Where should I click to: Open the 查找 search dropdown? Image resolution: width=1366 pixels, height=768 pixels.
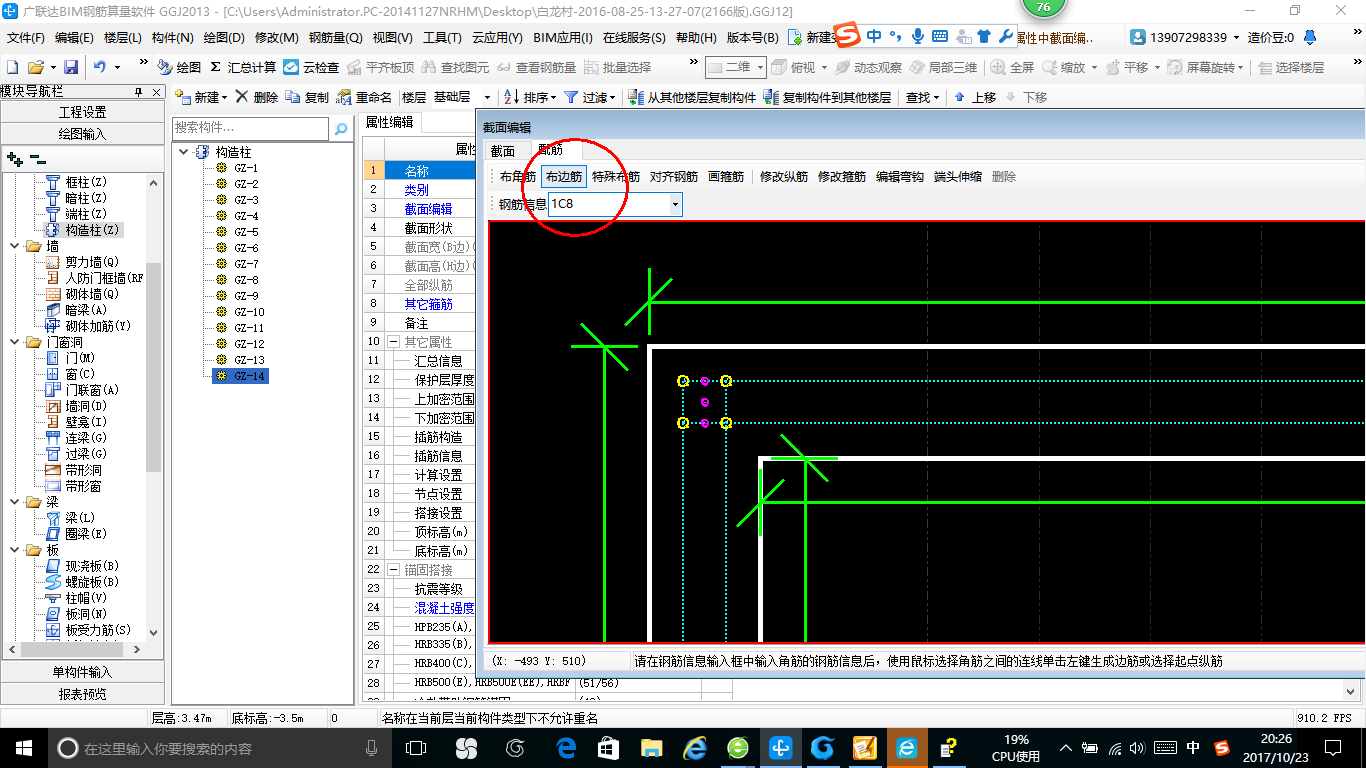923,97
